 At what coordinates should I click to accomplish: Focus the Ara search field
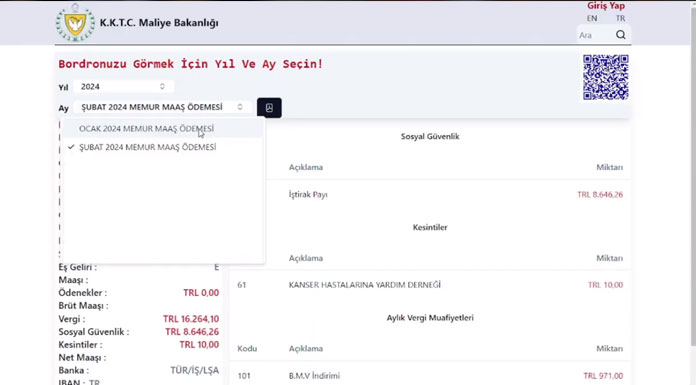pyautogui.click(x=595, y=35)
